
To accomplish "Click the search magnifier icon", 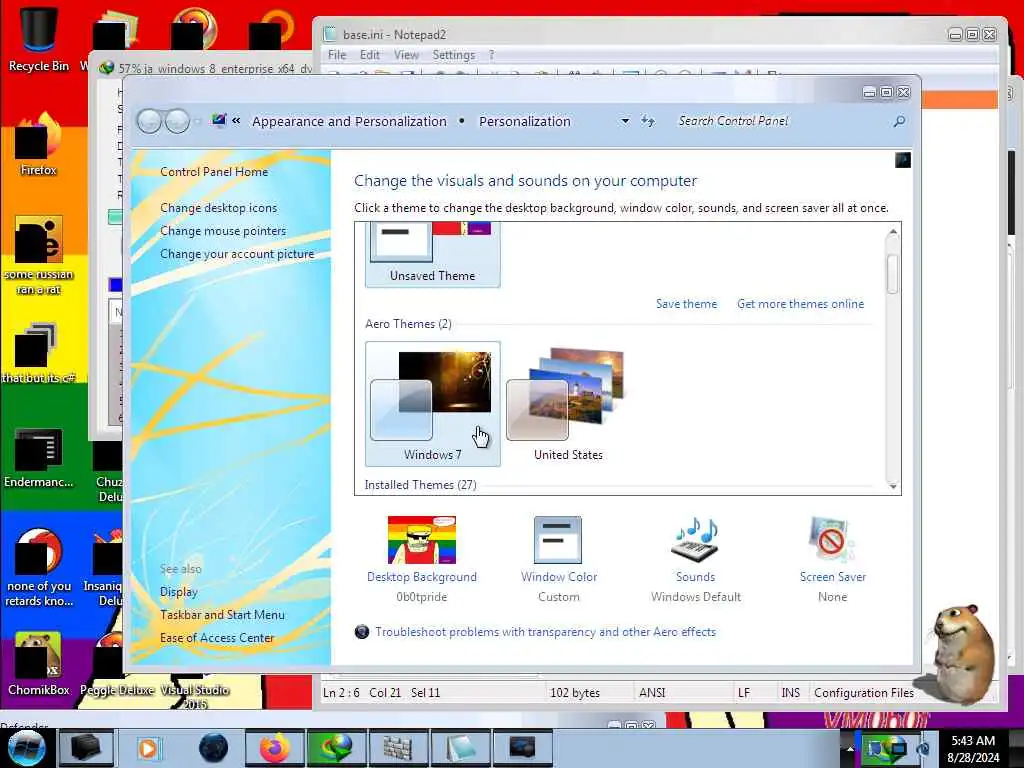I will [899, 121].
